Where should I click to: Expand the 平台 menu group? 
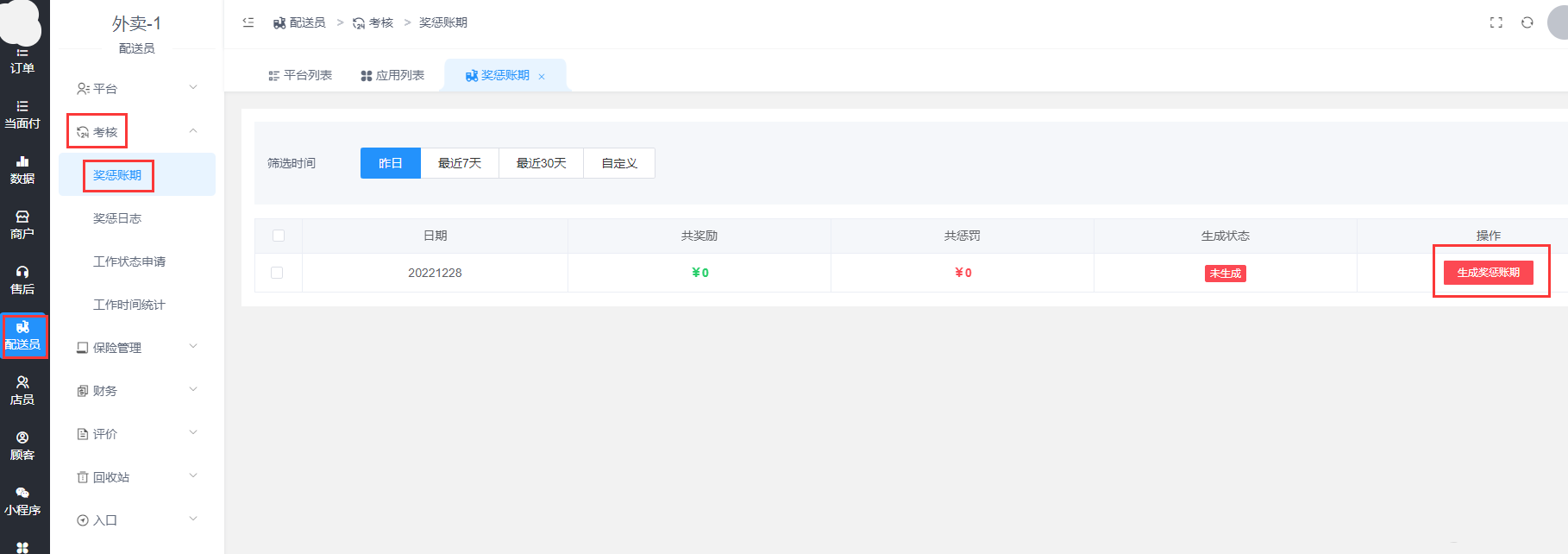pos(137,88)
